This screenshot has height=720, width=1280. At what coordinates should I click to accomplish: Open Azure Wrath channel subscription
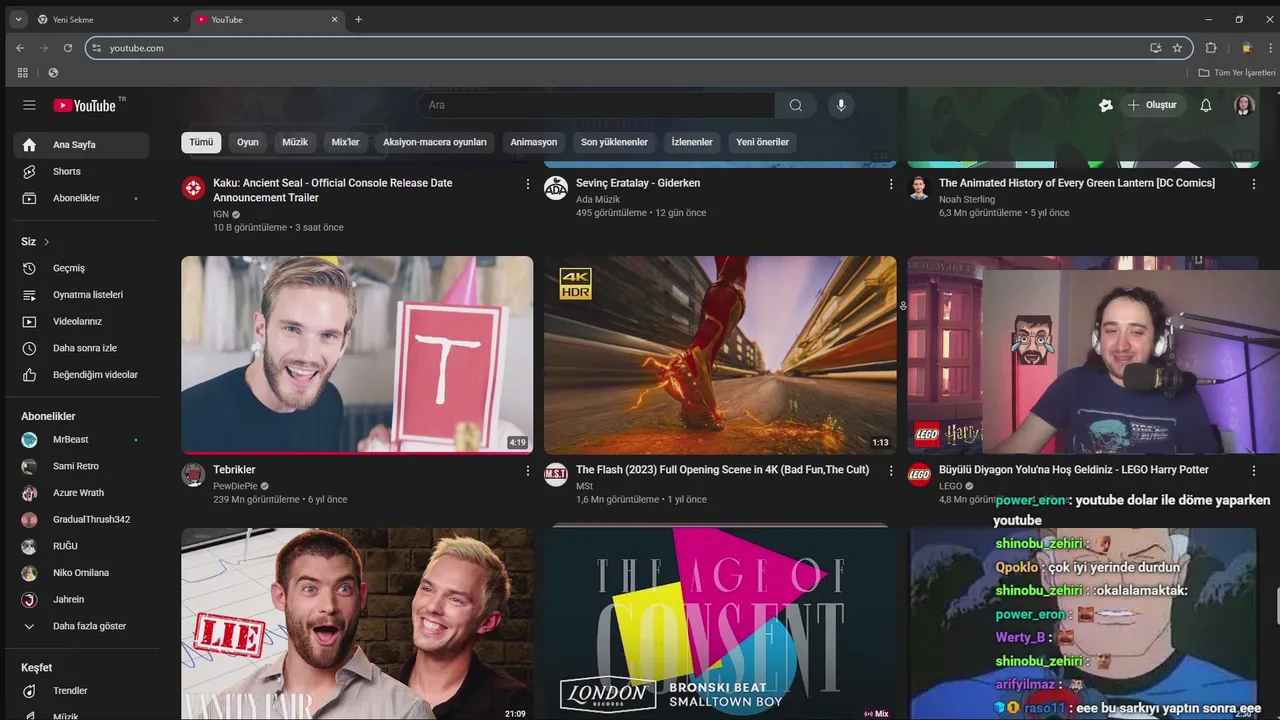(82, 493)
